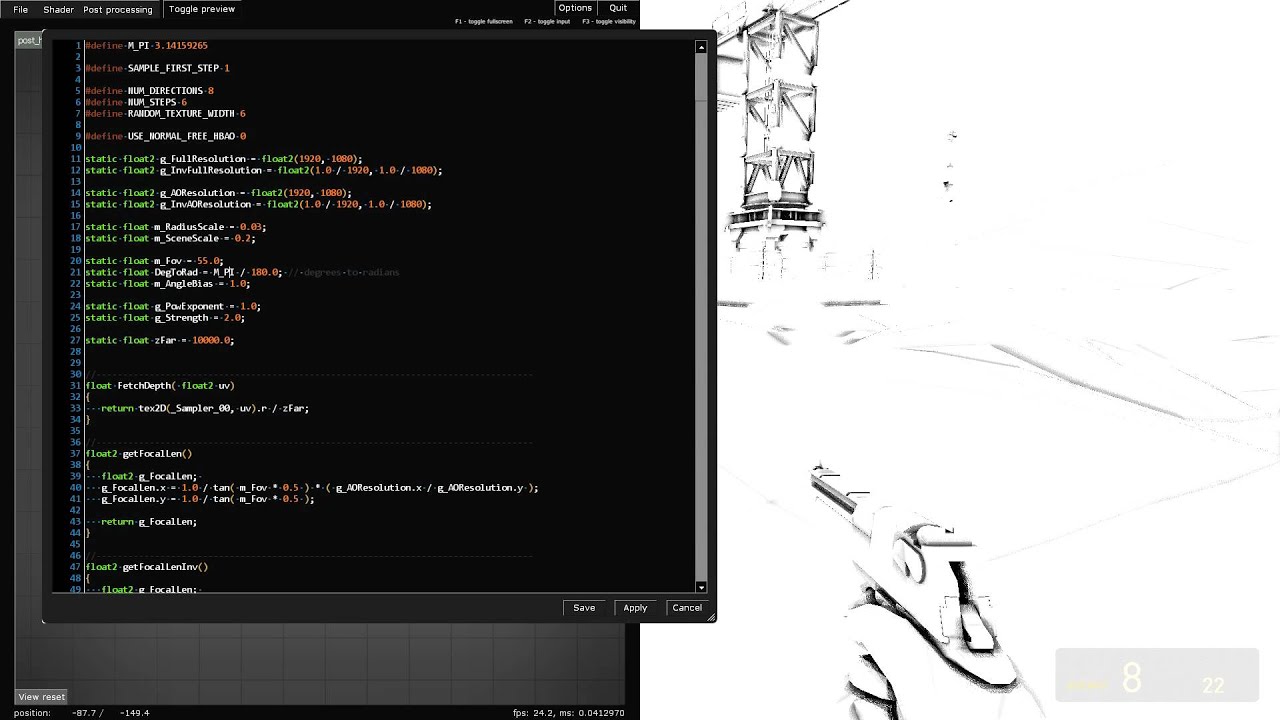Click RANDOM_TEXTURE_WIDTH on line 7

pyautogui.click(x=181, y=114)
